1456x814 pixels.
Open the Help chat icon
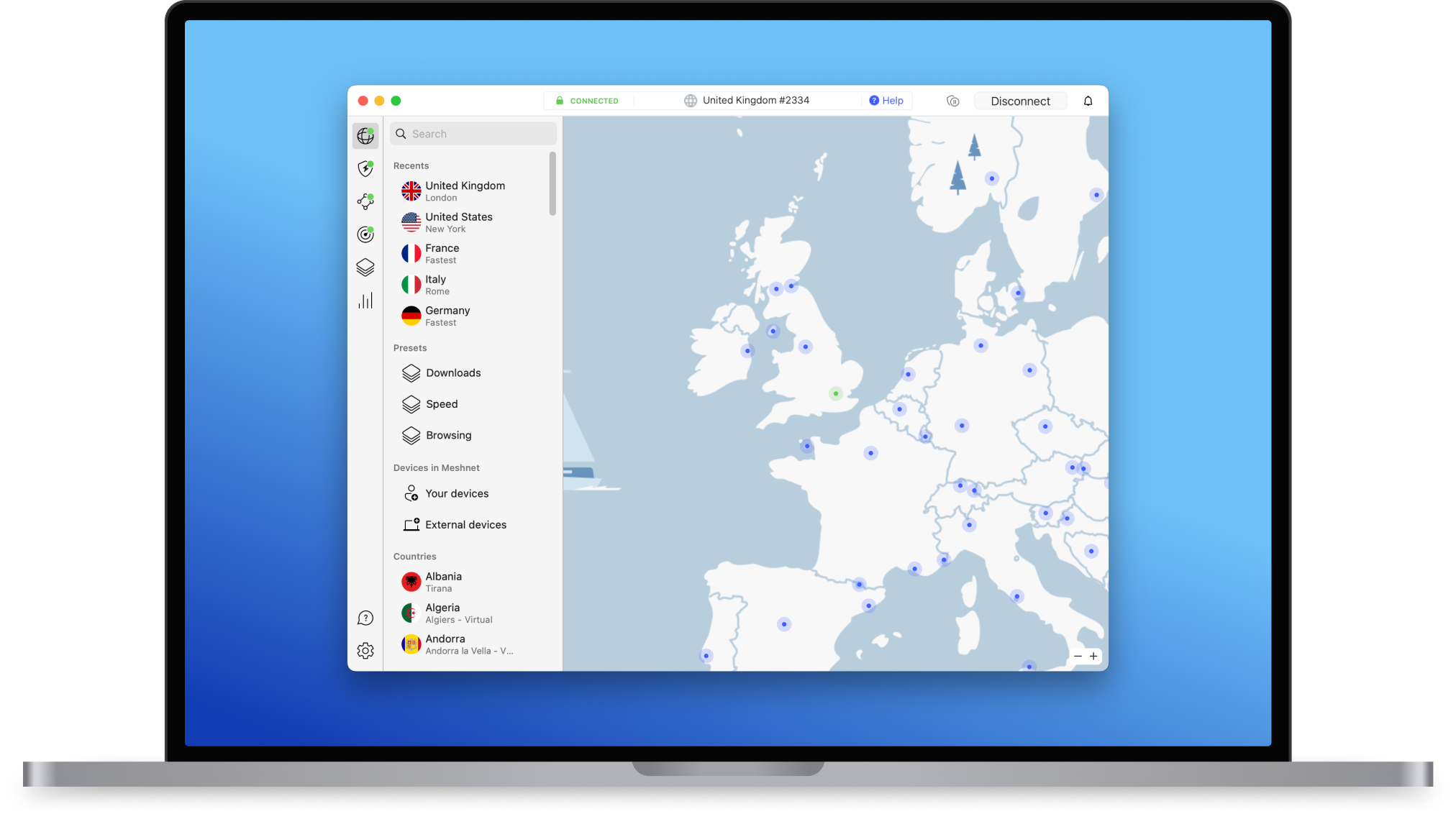click(x=365, y=617)
